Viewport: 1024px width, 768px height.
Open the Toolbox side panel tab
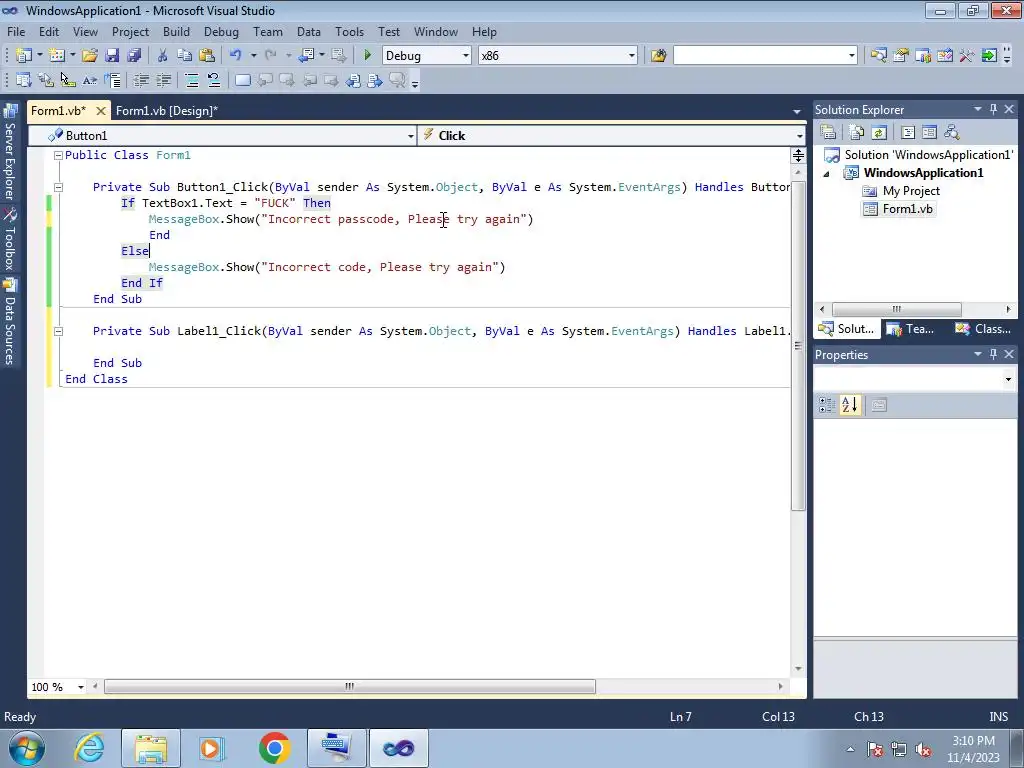point(10,240)
